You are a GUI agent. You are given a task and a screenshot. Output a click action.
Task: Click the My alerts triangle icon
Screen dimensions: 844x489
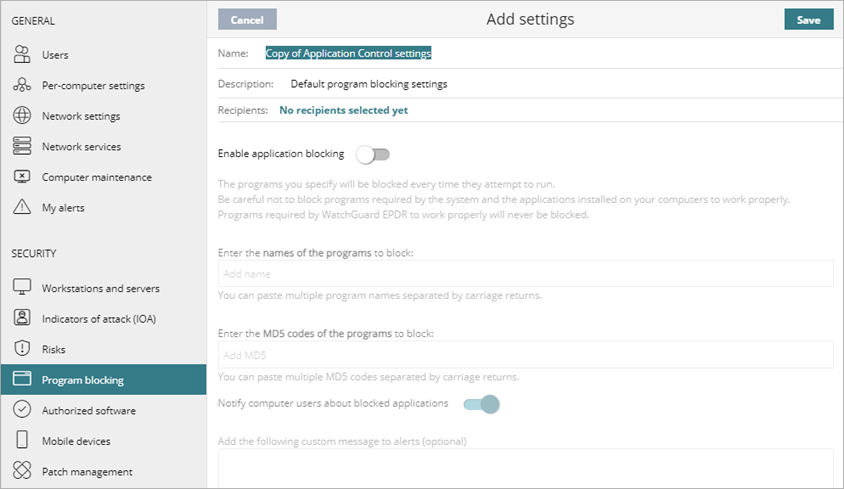[22, 208]
